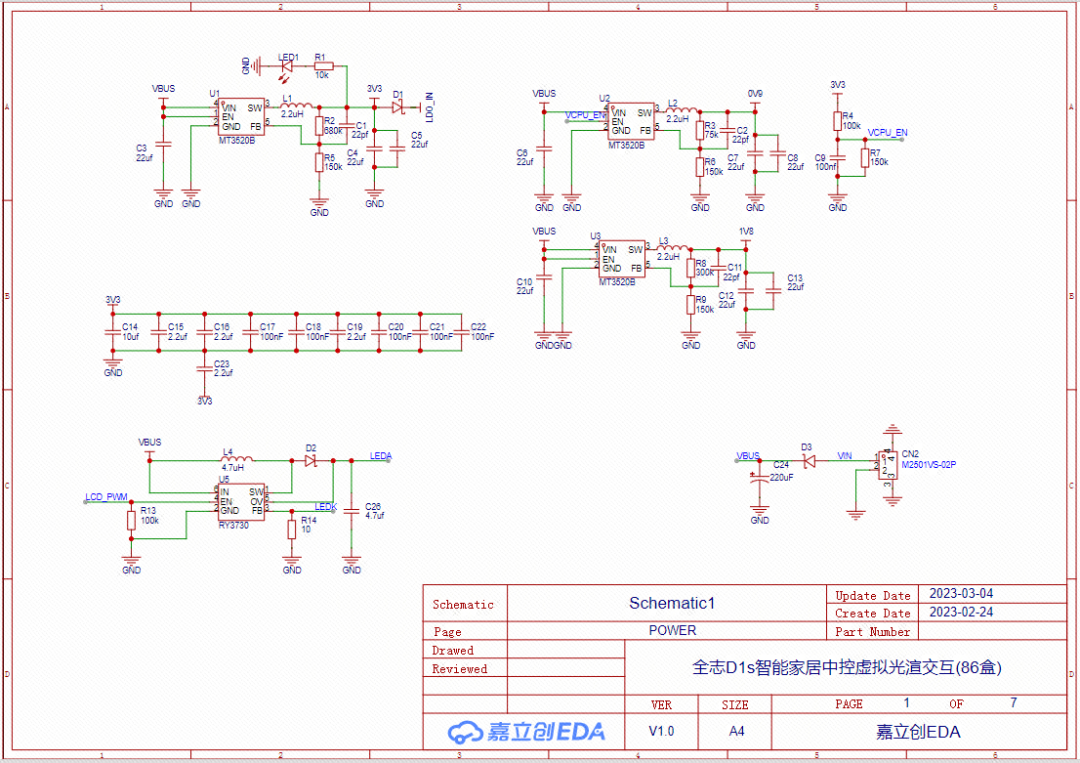Select resistor R13 labeled 100k
The image size is (1080, 763).
pyautogui.click(x=131, y=521)
